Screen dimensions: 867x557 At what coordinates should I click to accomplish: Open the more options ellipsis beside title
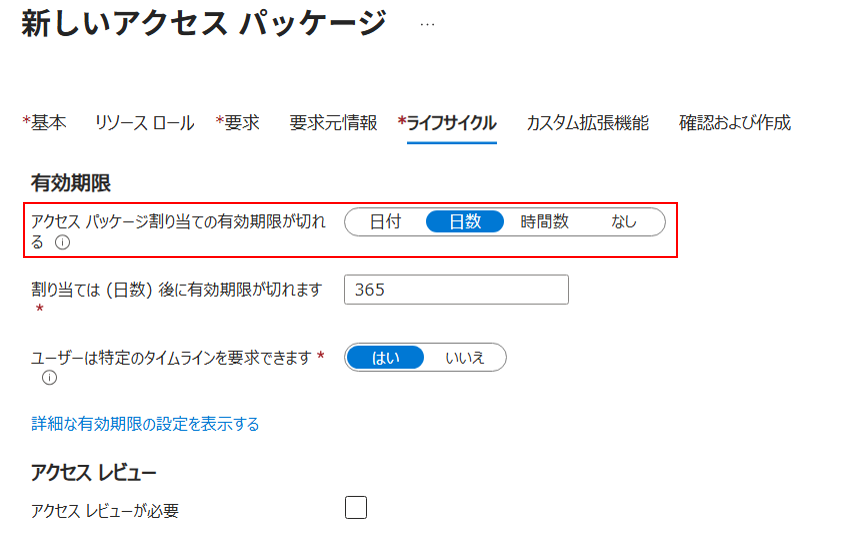pyautogui.click(x=427, y=24)
